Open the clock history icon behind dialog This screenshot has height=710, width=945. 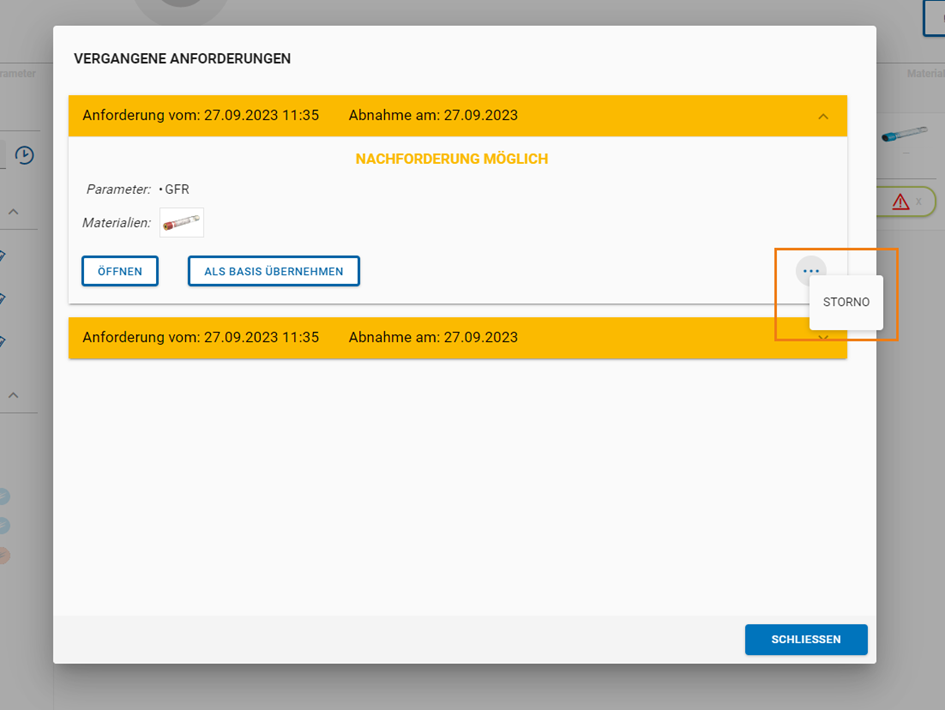pyautogui.click(x=24, y=155)
